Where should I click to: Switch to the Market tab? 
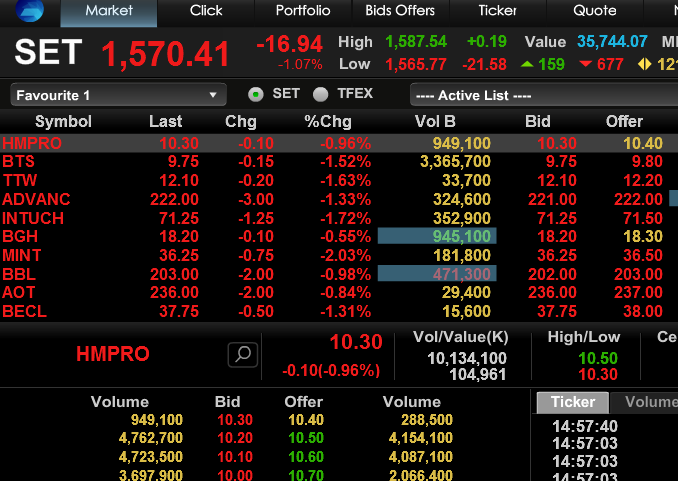tap(109, 13)
